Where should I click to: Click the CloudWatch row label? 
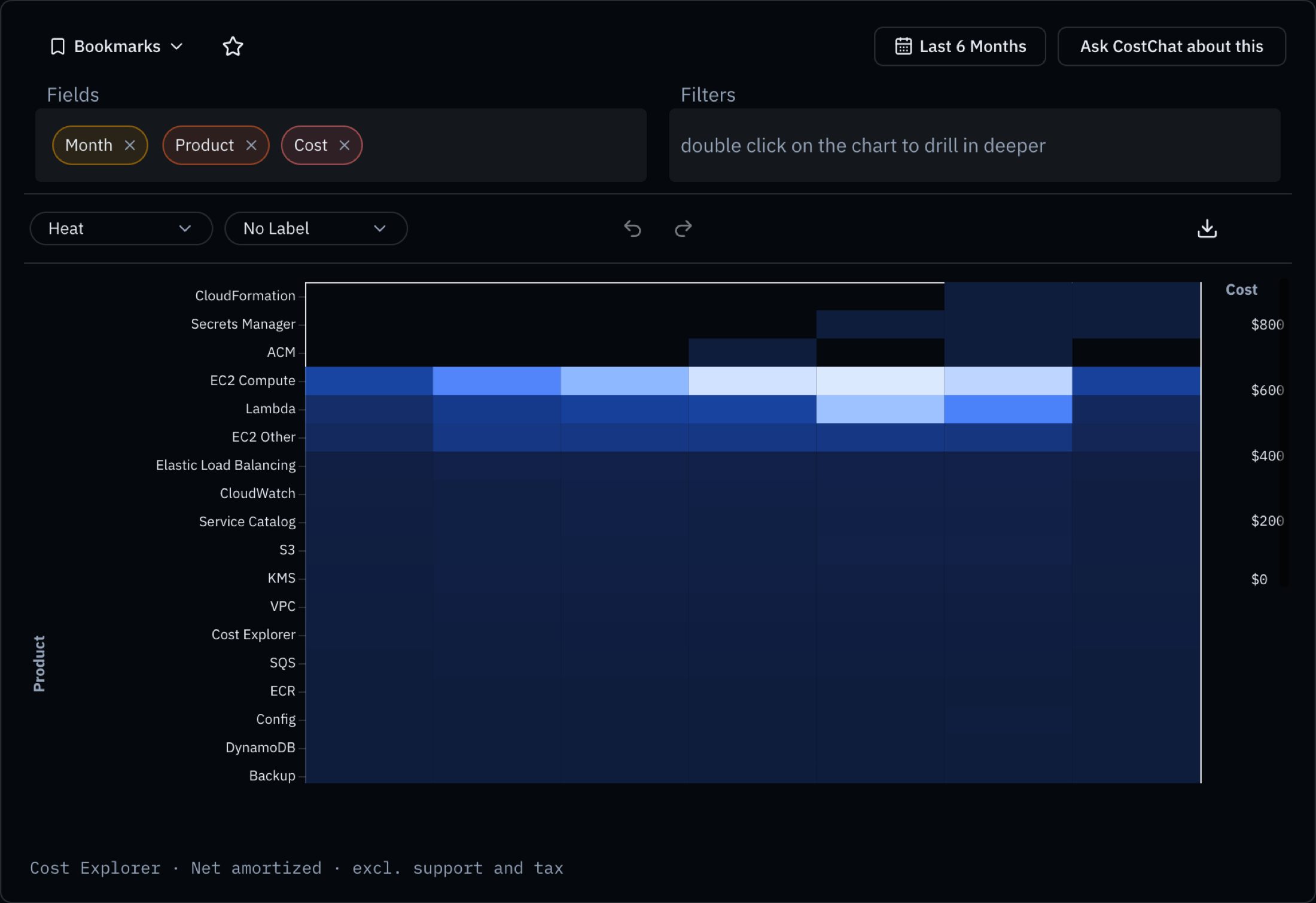258,493
